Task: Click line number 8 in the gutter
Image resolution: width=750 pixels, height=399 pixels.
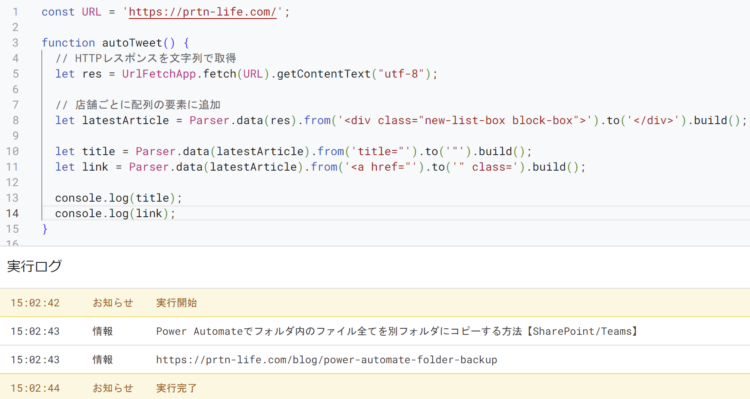Action: (x=15, y=120)
